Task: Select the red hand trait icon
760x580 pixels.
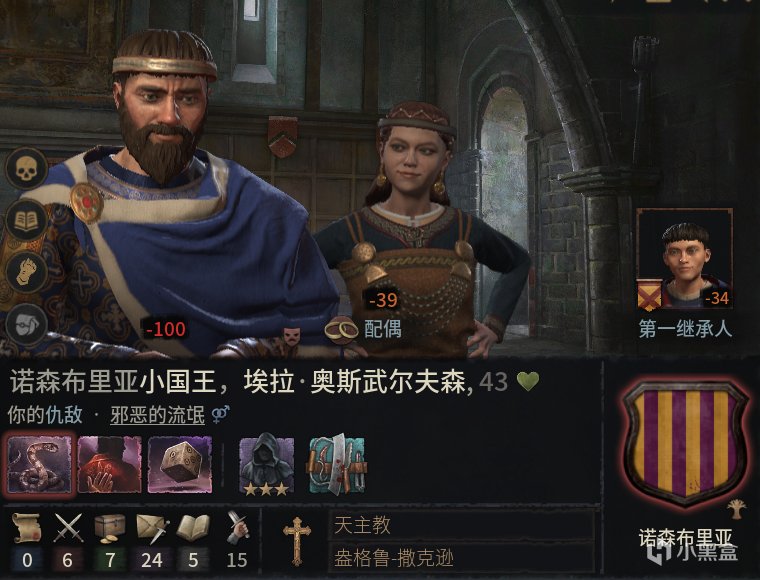Action: (110, 464)
